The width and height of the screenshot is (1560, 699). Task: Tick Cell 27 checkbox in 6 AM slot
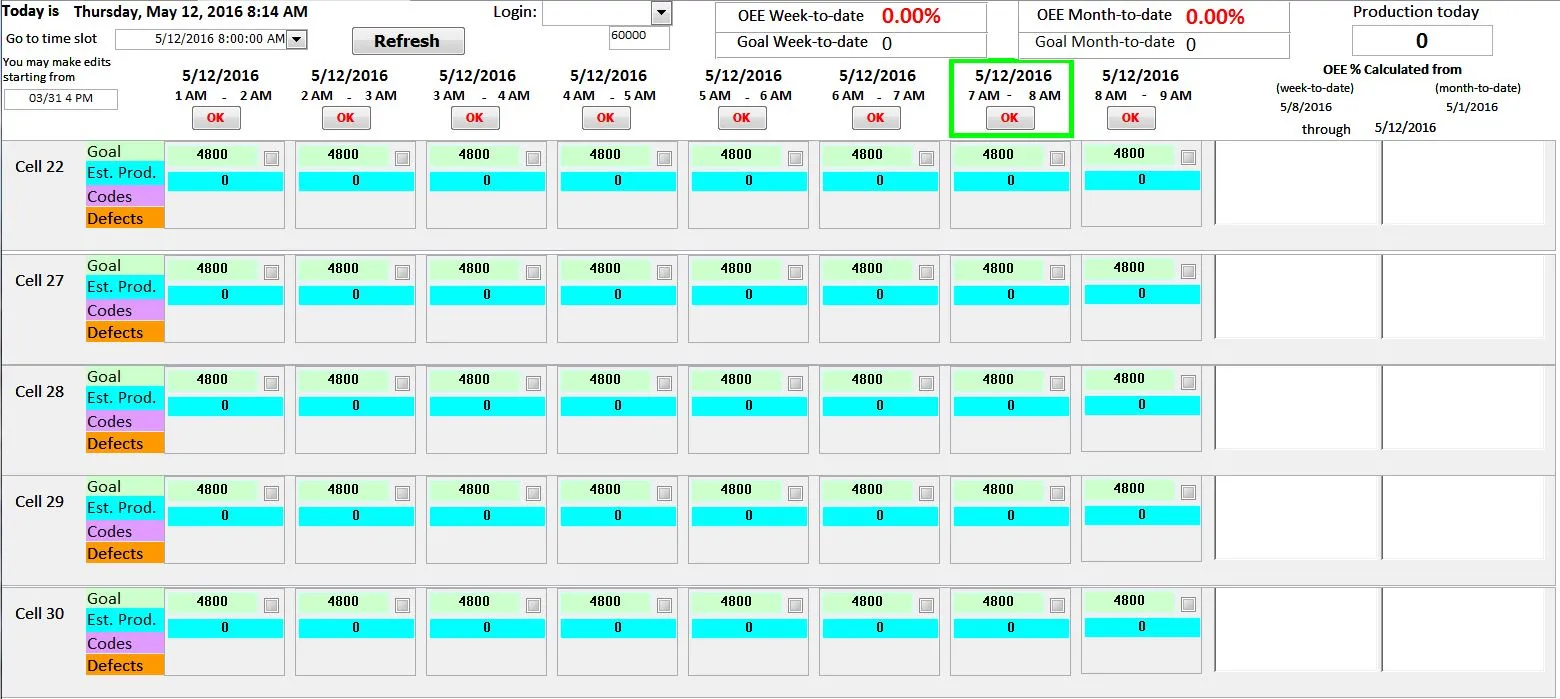pos(926,272)
